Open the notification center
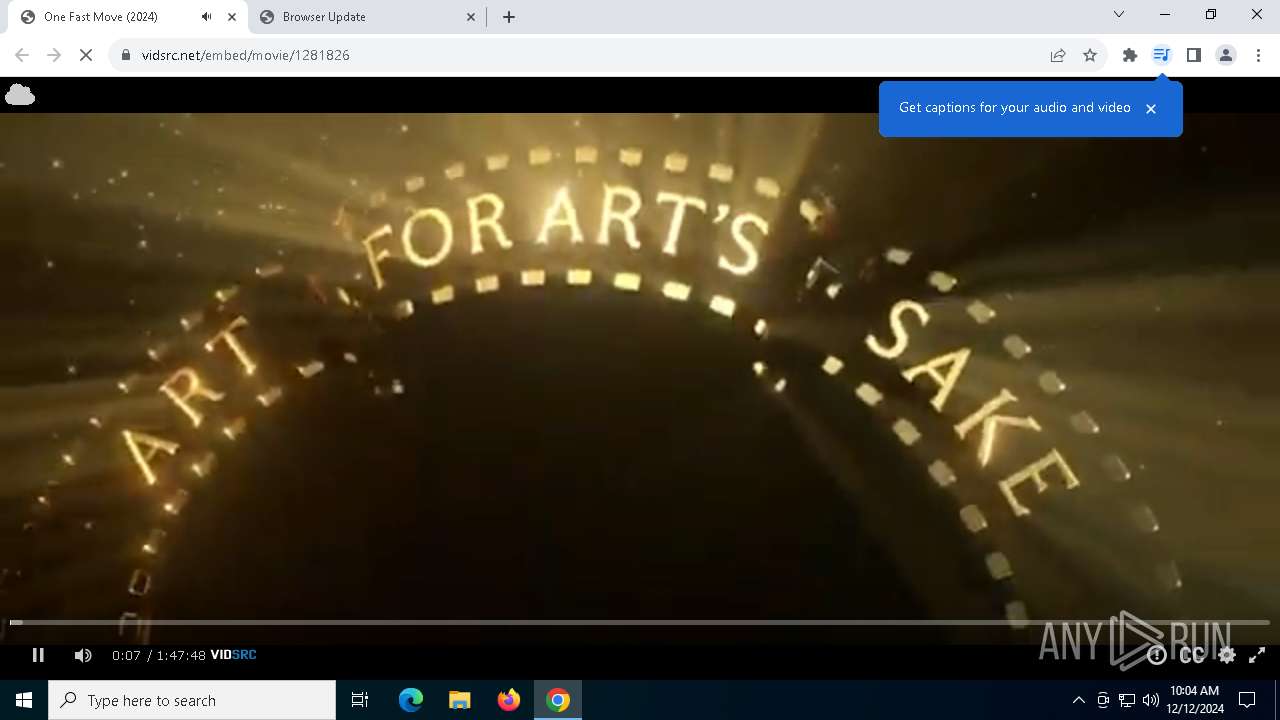The height and width of the screenshot is (720, 1280). 1248,700
